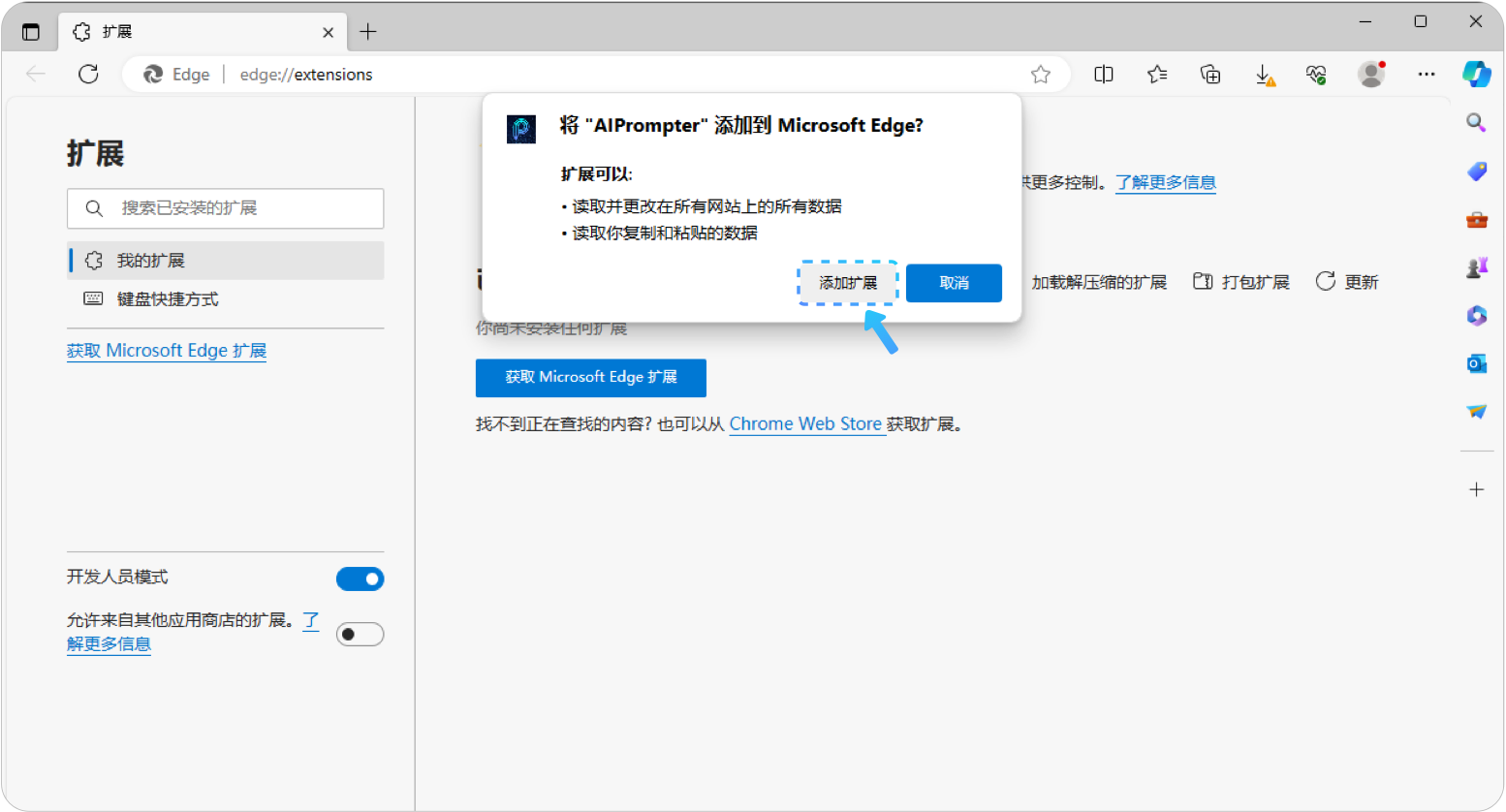1506x812 pixels.
Task: Open Microsoft 365 sidebar icon
Action: (1476, 315)
